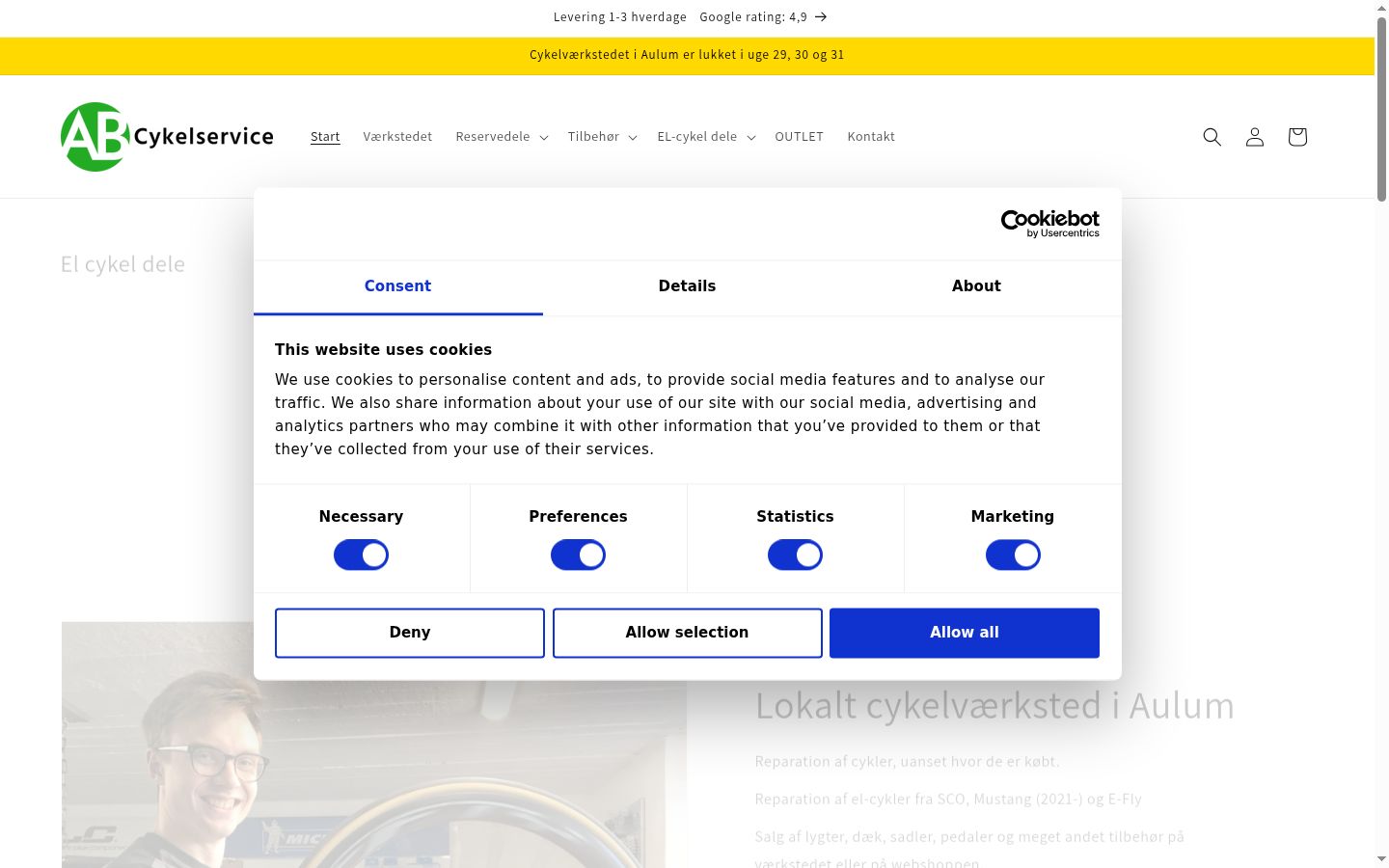
Task: Toggle the Necessary cookies switch
Action: 361,555
